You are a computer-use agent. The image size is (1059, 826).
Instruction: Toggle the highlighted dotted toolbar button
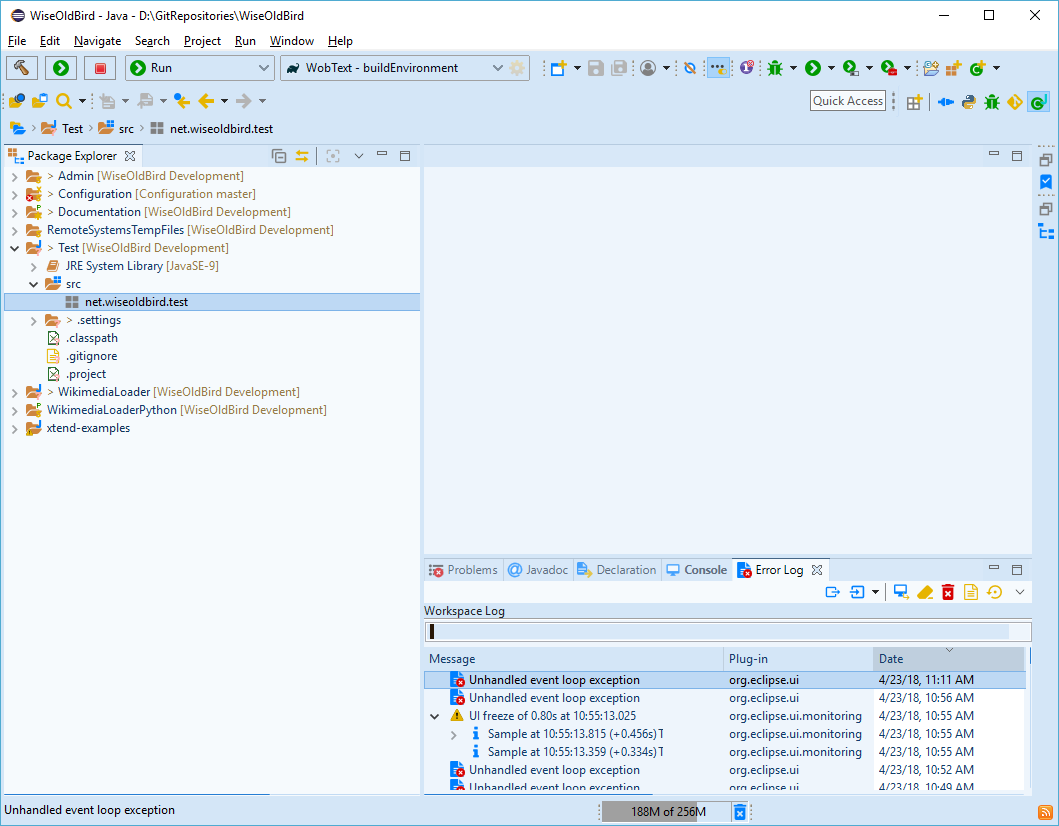(x=718, y=68)
